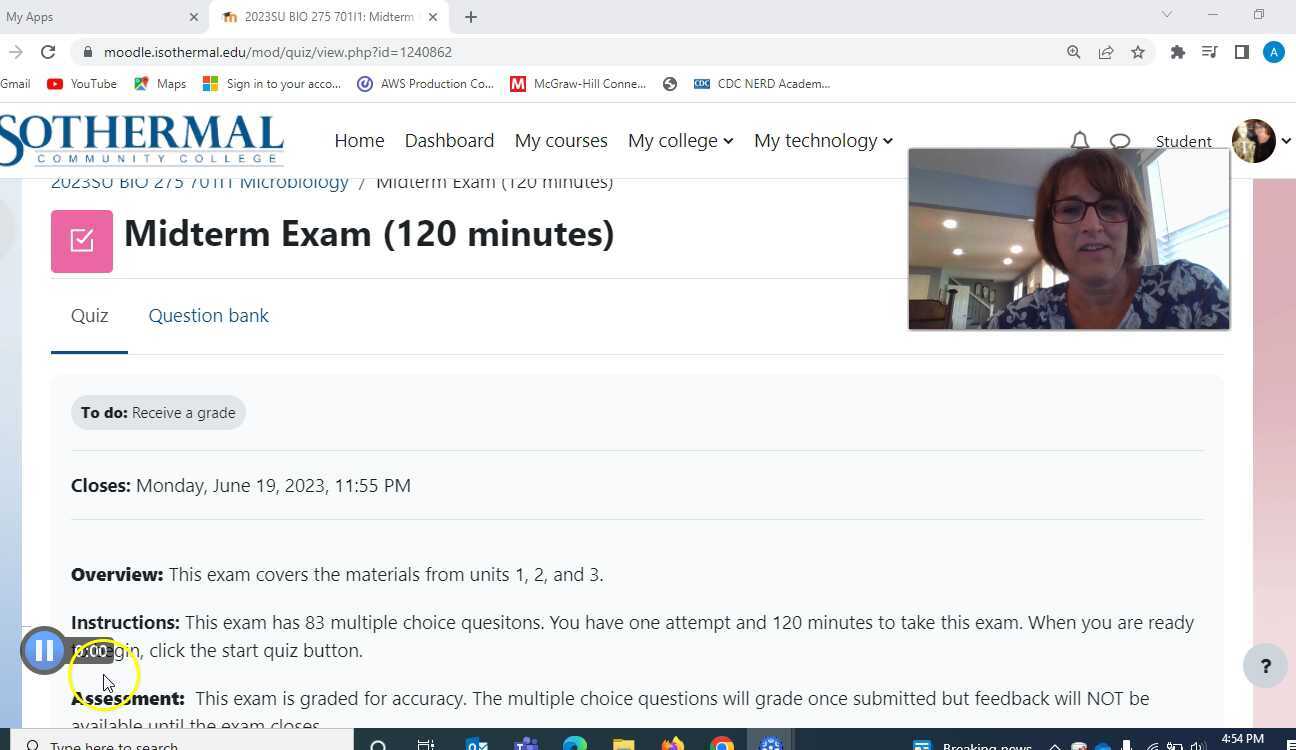Click the zoom magnifier in the address bar
This screenshot has width=1296, height=750.
click(x=1073, y=52)
